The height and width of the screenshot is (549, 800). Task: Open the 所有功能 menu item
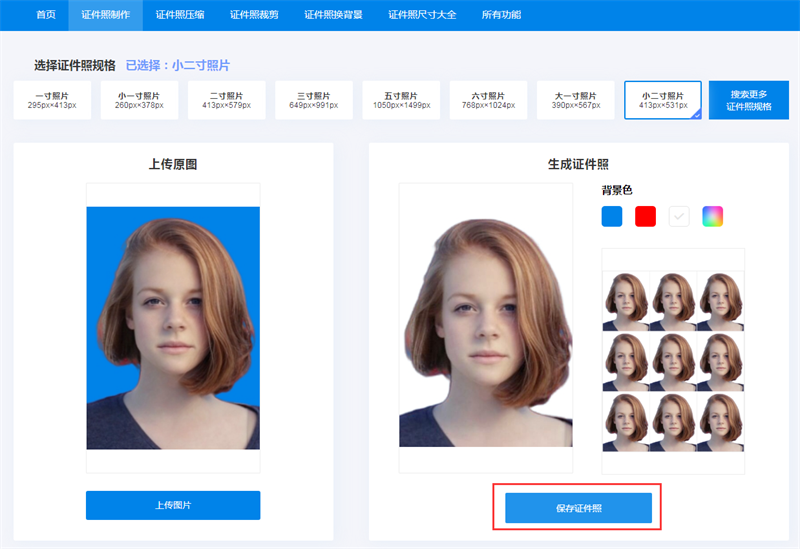(x=501, y=15)
